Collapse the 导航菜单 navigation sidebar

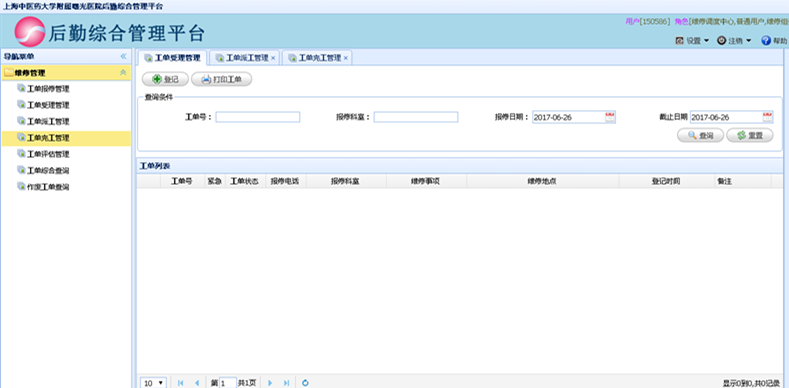coord(123,56)
